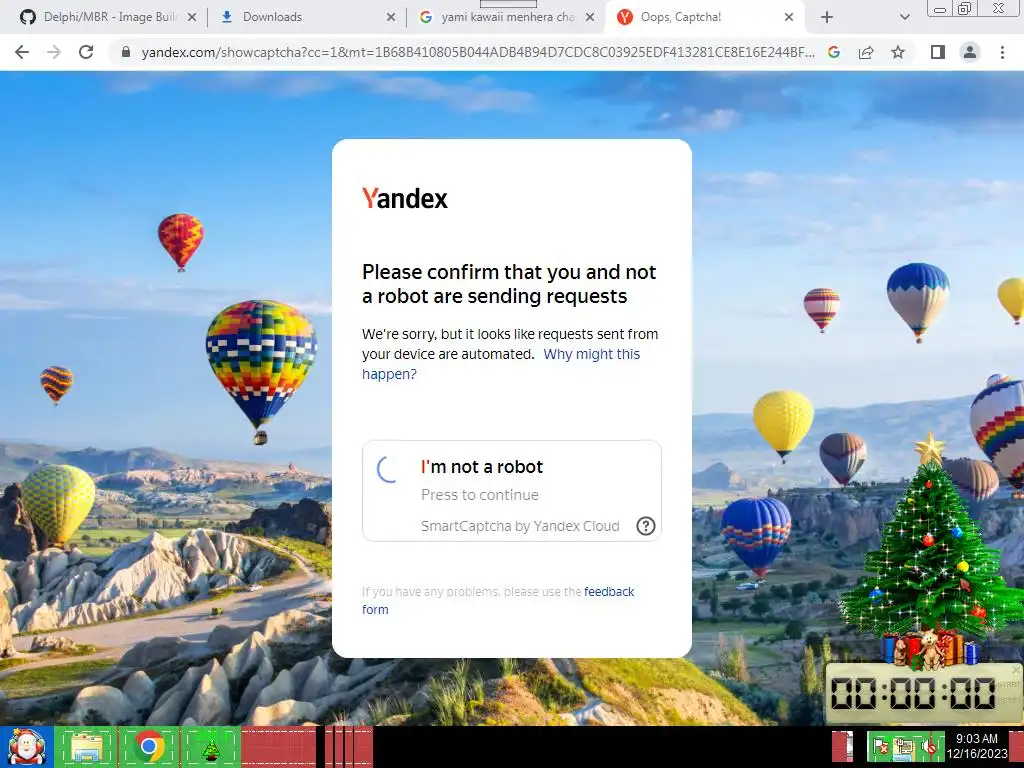Open the Chrome three-dot menu
This screenshot has height=768, width=1024.
(1002, 52)
